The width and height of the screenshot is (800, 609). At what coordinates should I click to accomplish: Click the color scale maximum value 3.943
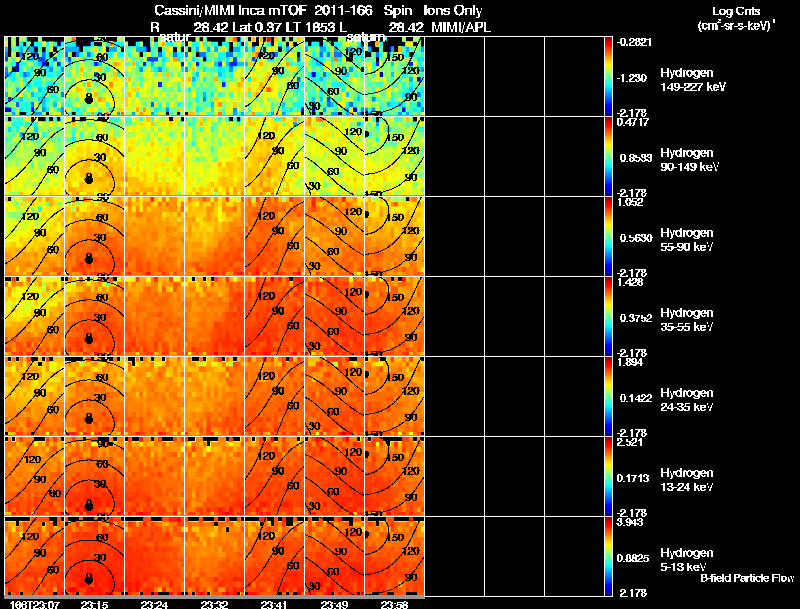point(630,522)
